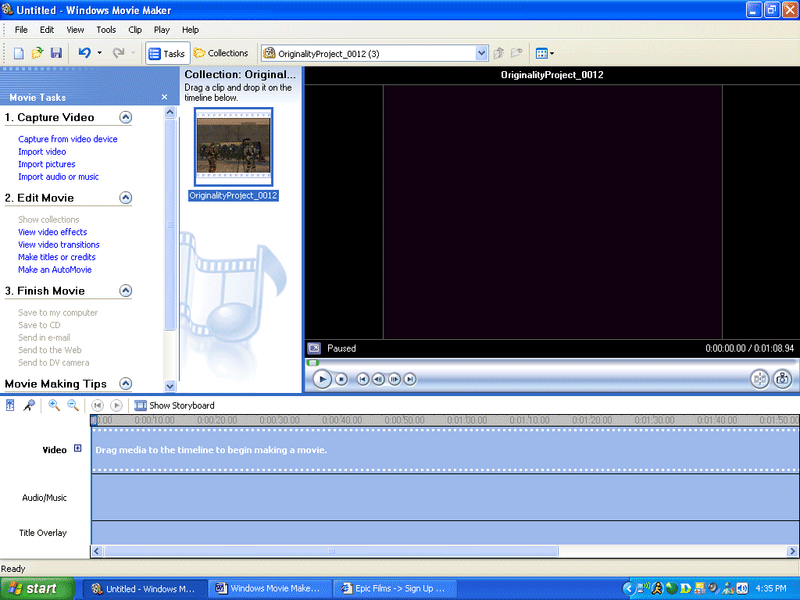
Task: Click the Narrate Timeline microphone icon
Action: click(x=29, y=405)
